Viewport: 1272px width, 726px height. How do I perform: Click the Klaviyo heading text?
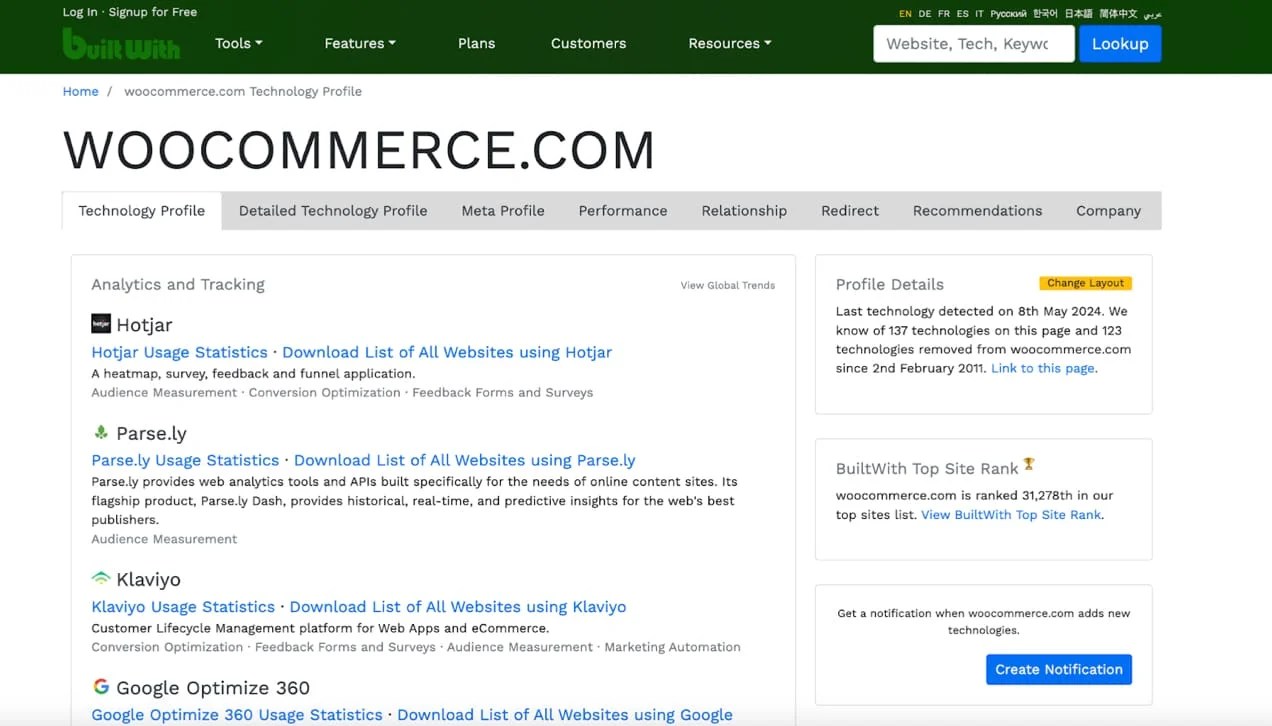[148, 579]
